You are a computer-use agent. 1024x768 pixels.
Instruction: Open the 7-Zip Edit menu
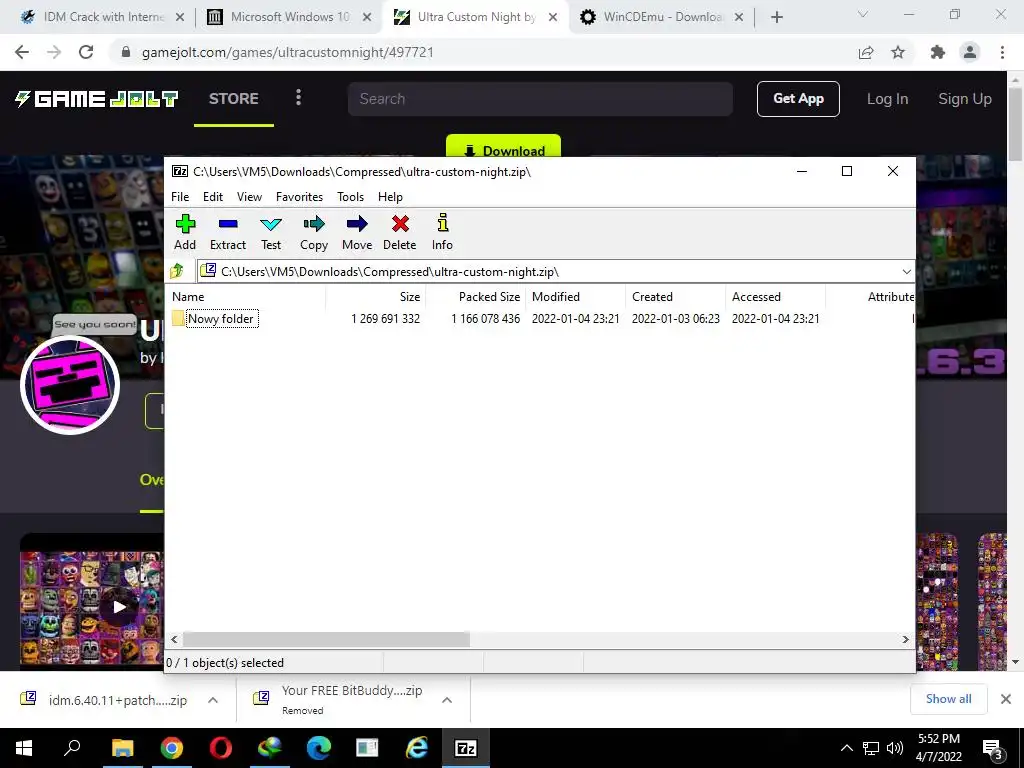213,197
